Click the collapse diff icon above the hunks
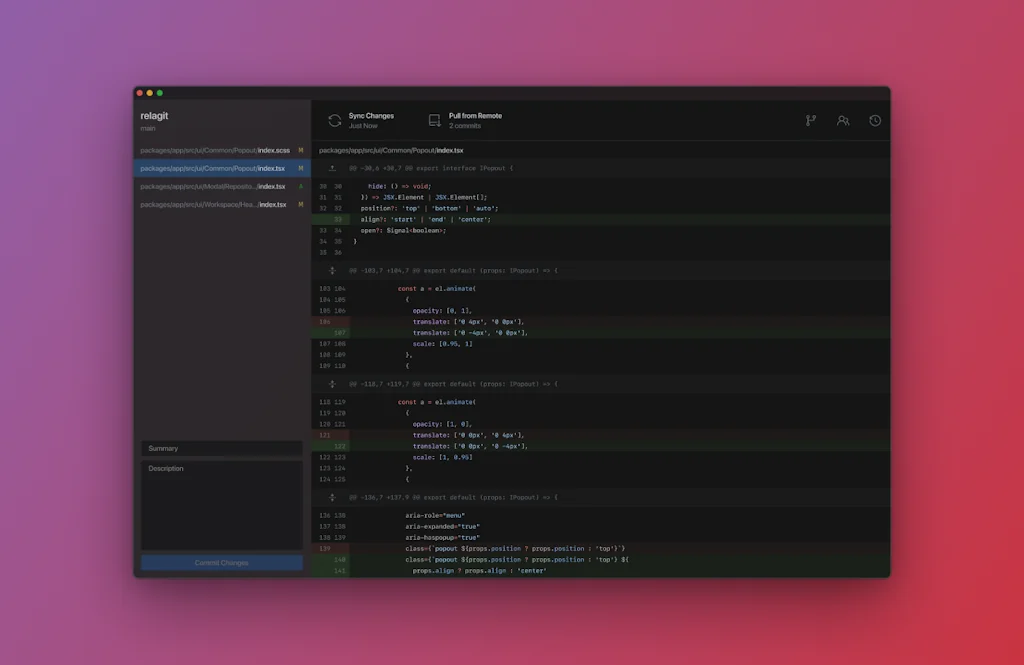 click(x=333, y=167)
